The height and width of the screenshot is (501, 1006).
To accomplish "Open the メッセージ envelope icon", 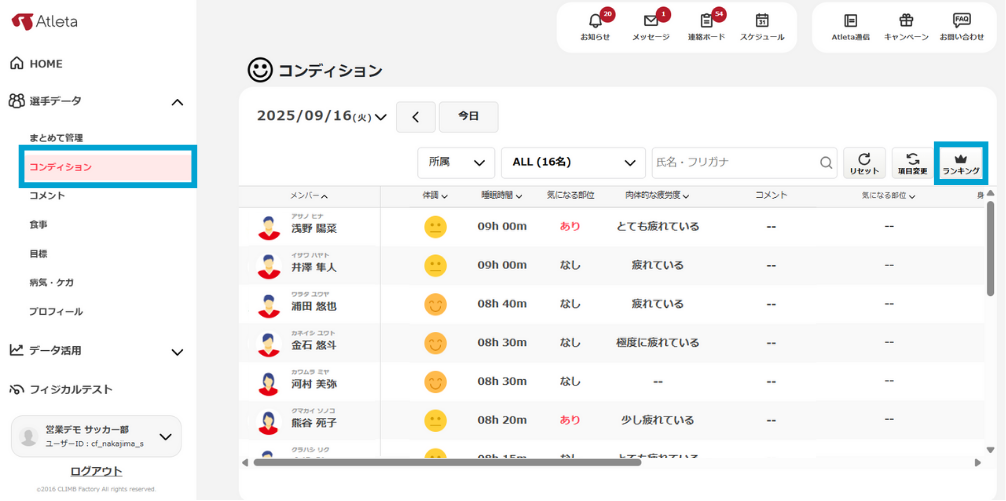I will [651, 27].
